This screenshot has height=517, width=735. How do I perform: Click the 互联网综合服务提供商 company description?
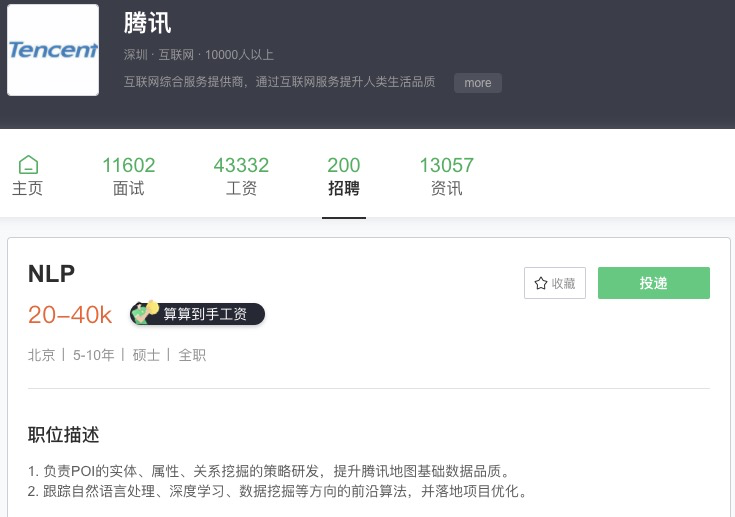click(x=279, y=82)
